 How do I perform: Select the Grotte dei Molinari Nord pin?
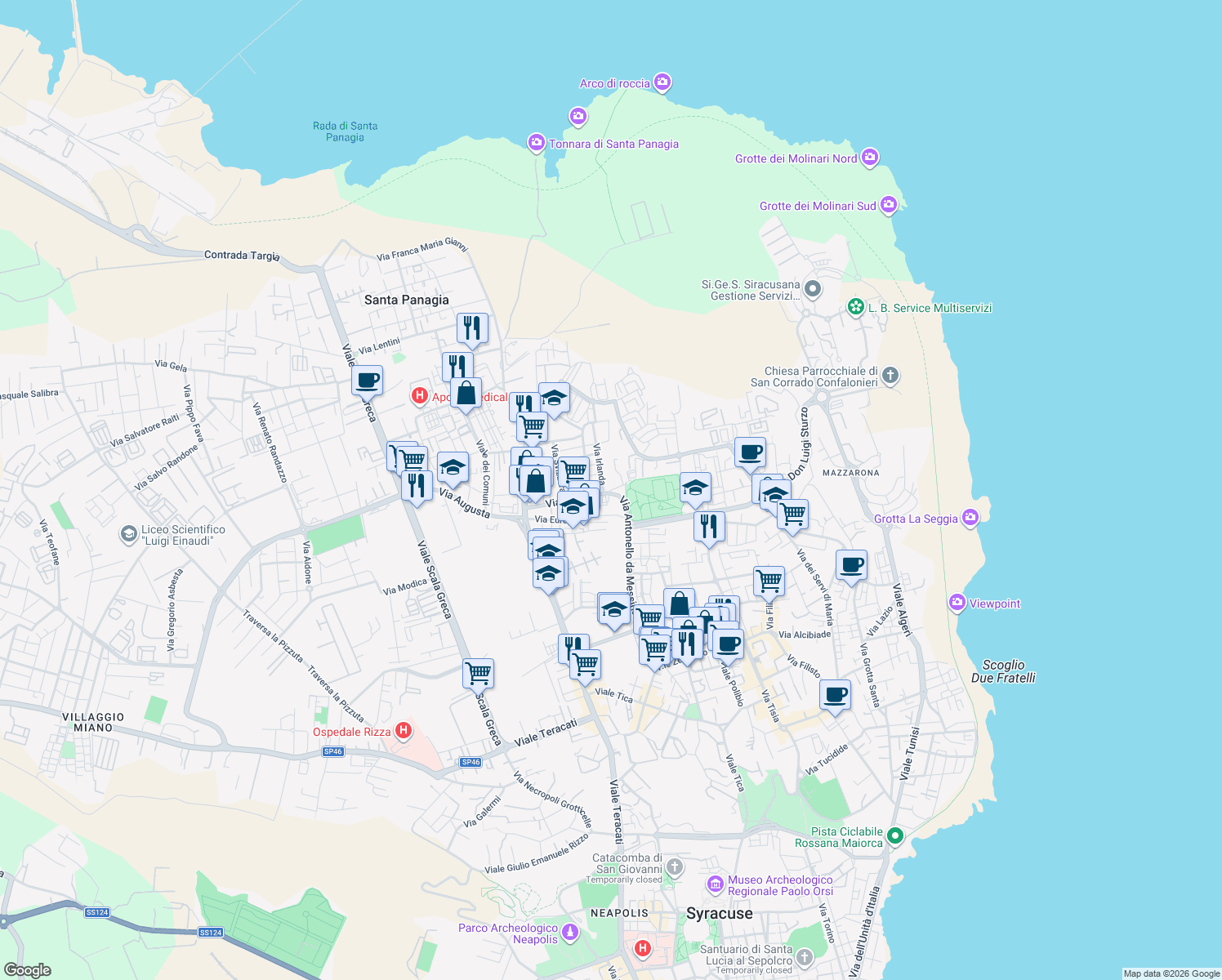869,158
